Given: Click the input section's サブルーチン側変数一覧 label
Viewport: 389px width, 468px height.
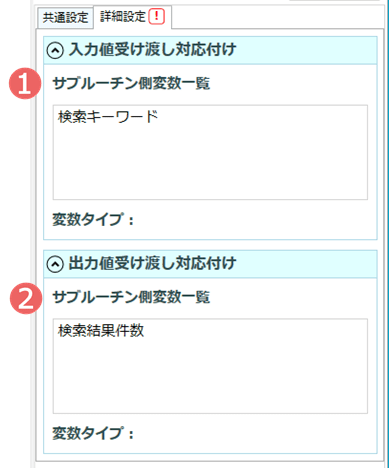Looking at the screenshot, I should pyautogui.click(x=131, y=83).
